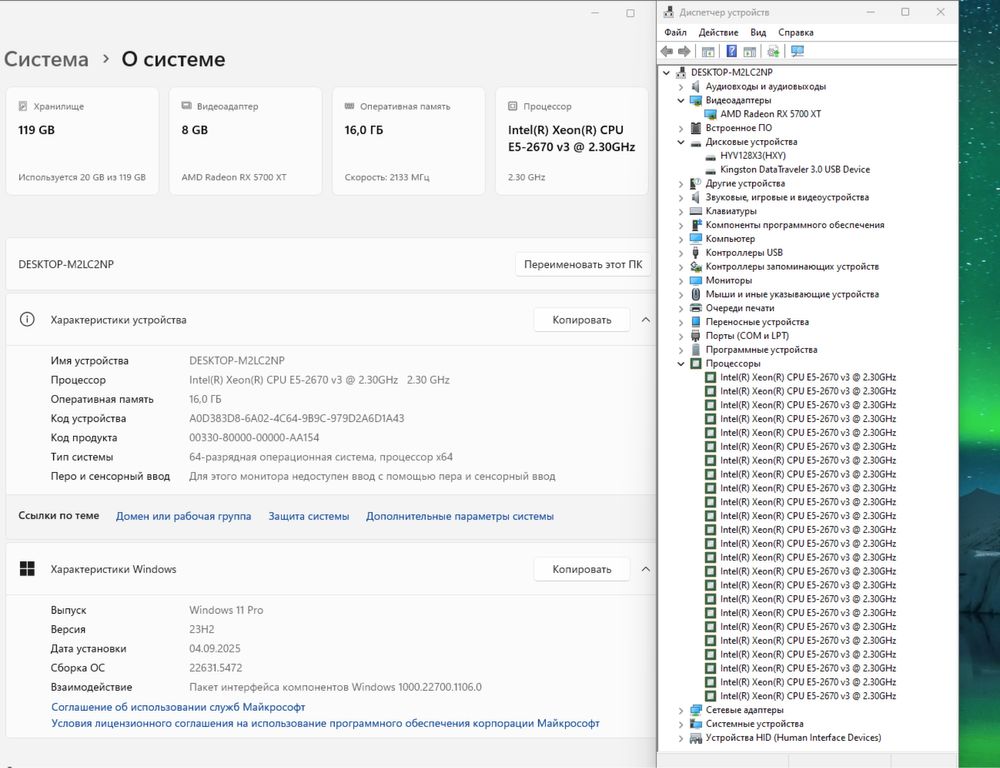Screen dimensions: 1000x768
Task: Open the Вид menu
Action: (x=758, y=33)
